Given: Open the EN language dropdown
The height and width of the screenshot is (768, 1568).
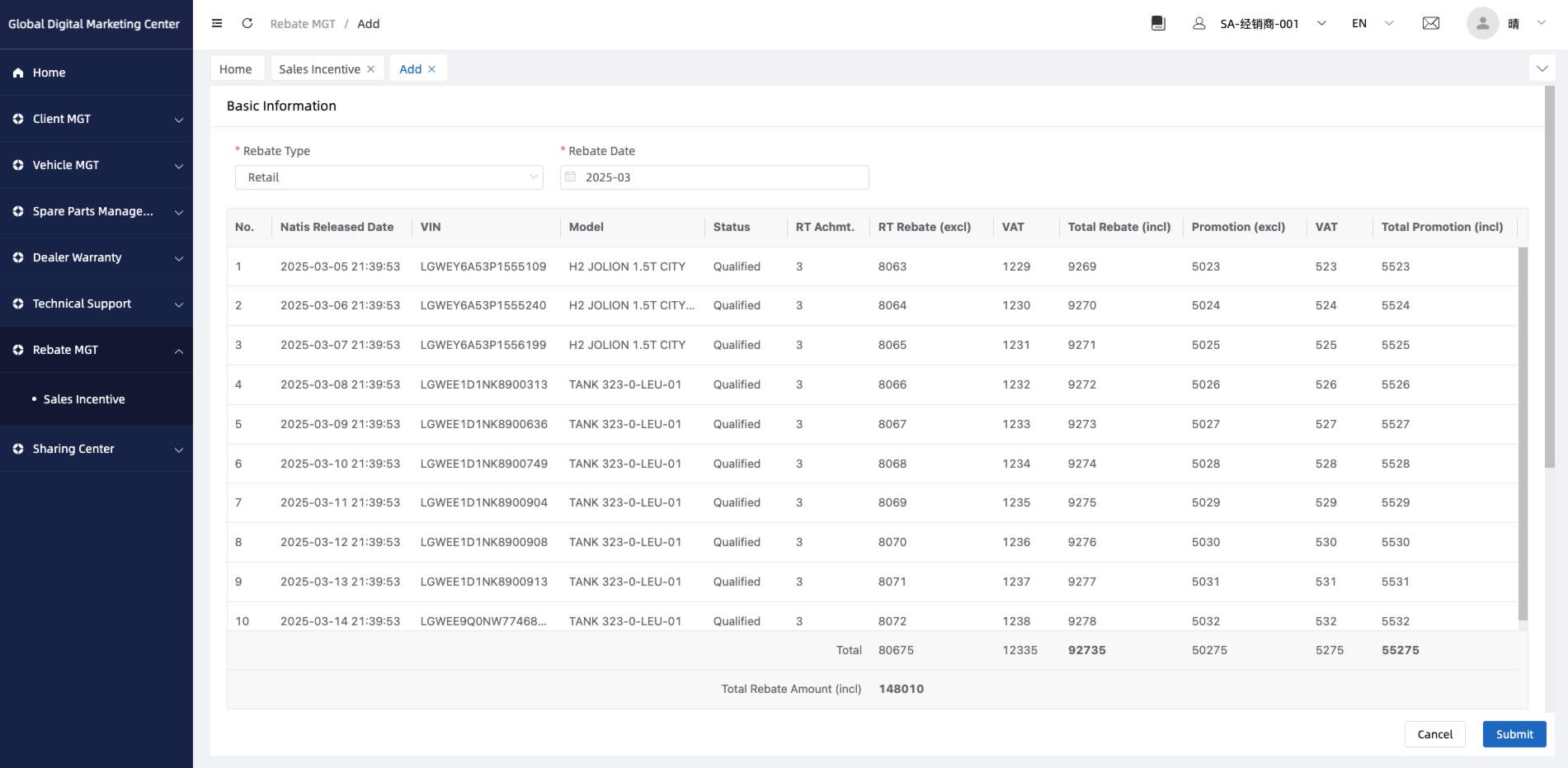Looking at the screenshot, I should coord(1372,23).
